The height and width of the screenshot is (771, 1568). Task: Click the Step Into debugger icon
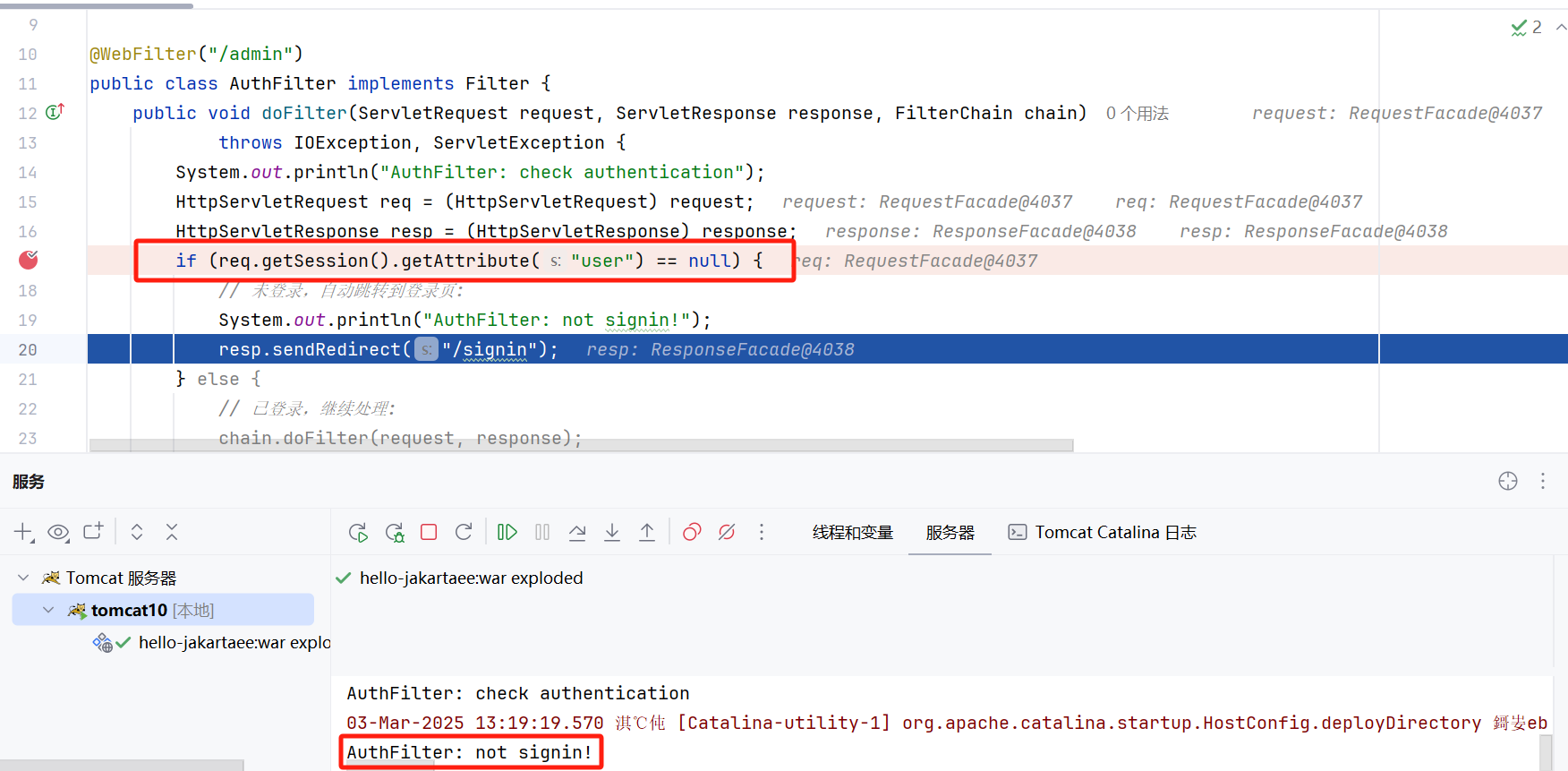click(612, 533)
